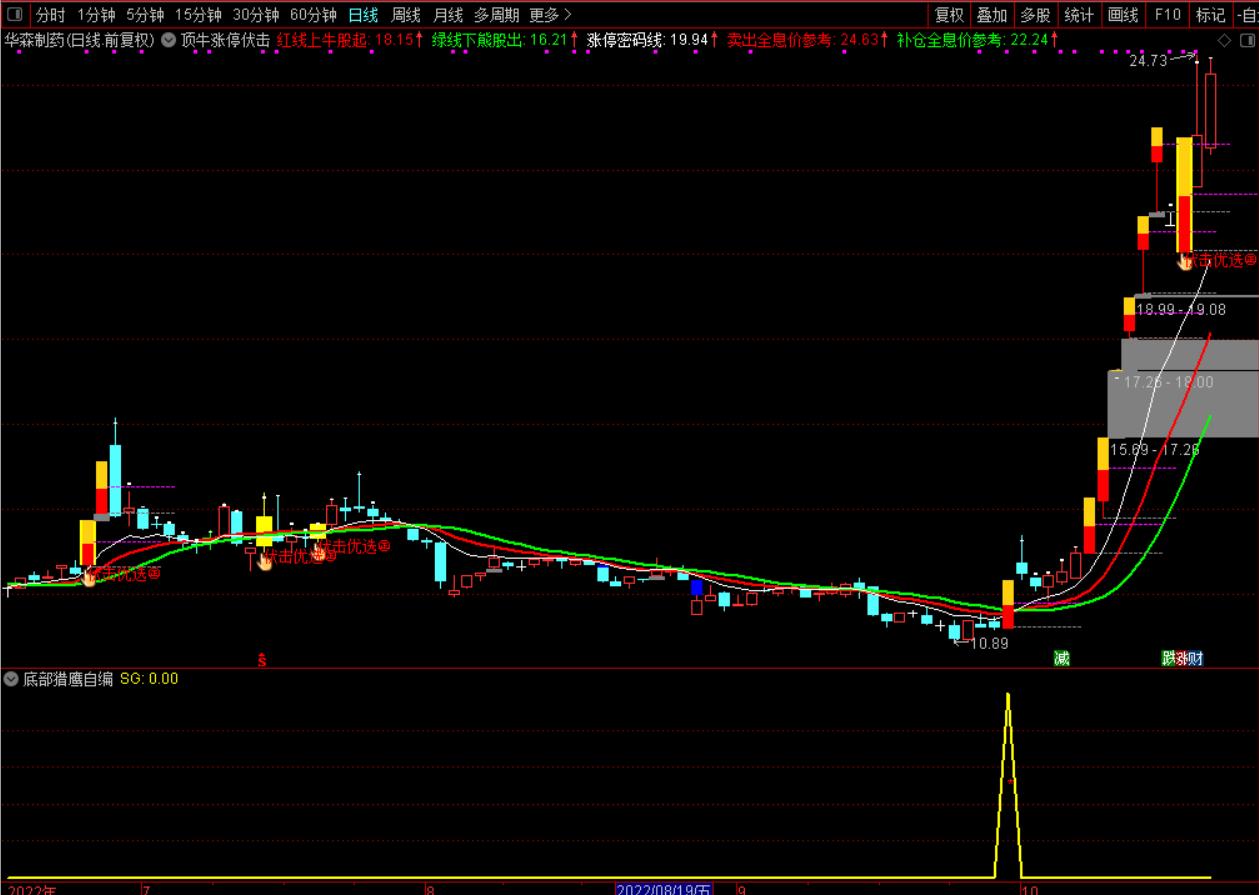Click the 24.73 high price label
Screen dimensions: 1259x895
point(1148,61)
